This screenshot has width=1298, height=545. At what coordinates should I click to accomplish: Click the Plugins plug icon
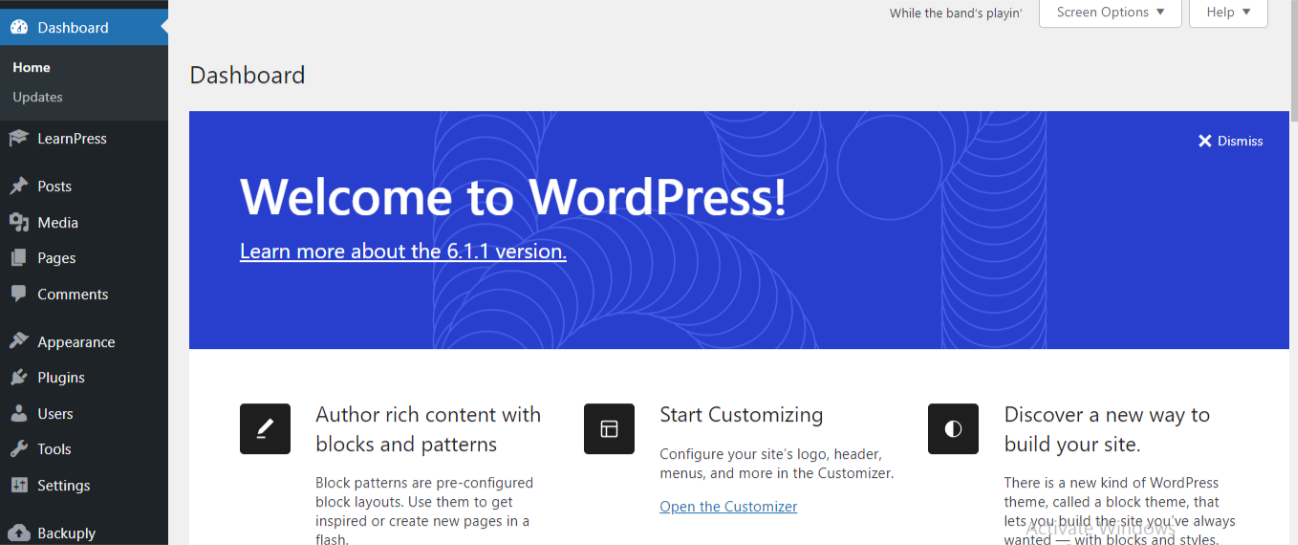(x=19, y=377)
